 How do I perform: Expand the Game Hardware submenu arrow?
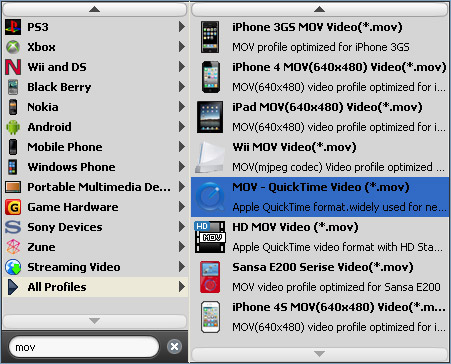pyautogui.click(x=182, y=207)
